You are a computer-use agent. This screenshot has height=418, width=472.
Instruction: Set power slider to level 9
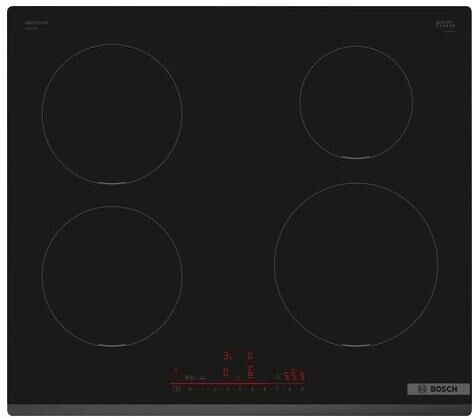(x=302, y=389)
